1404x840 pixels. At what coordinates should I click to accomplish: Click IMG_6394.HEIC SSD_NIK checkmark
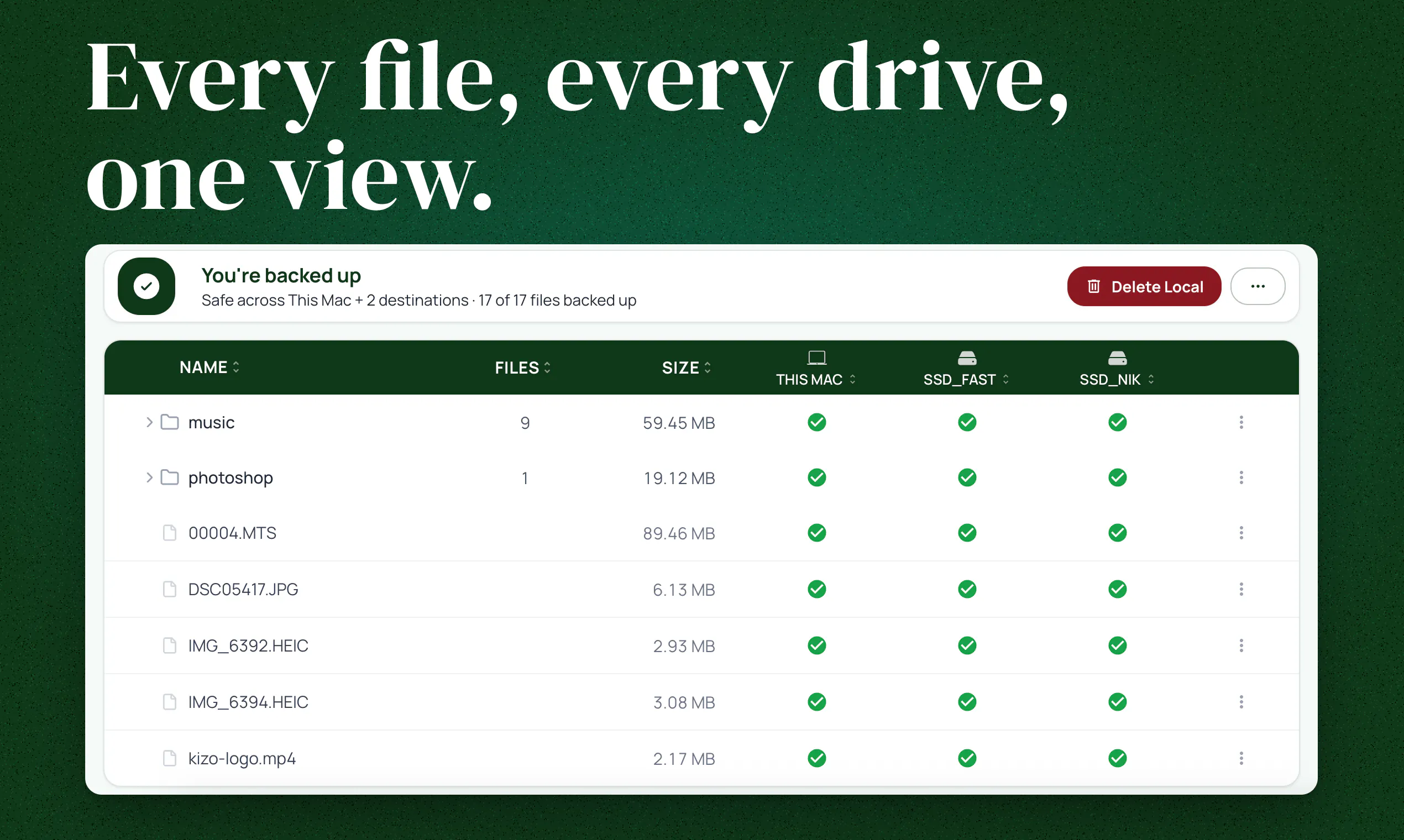pyautogui.click(x=1118, y=702)
